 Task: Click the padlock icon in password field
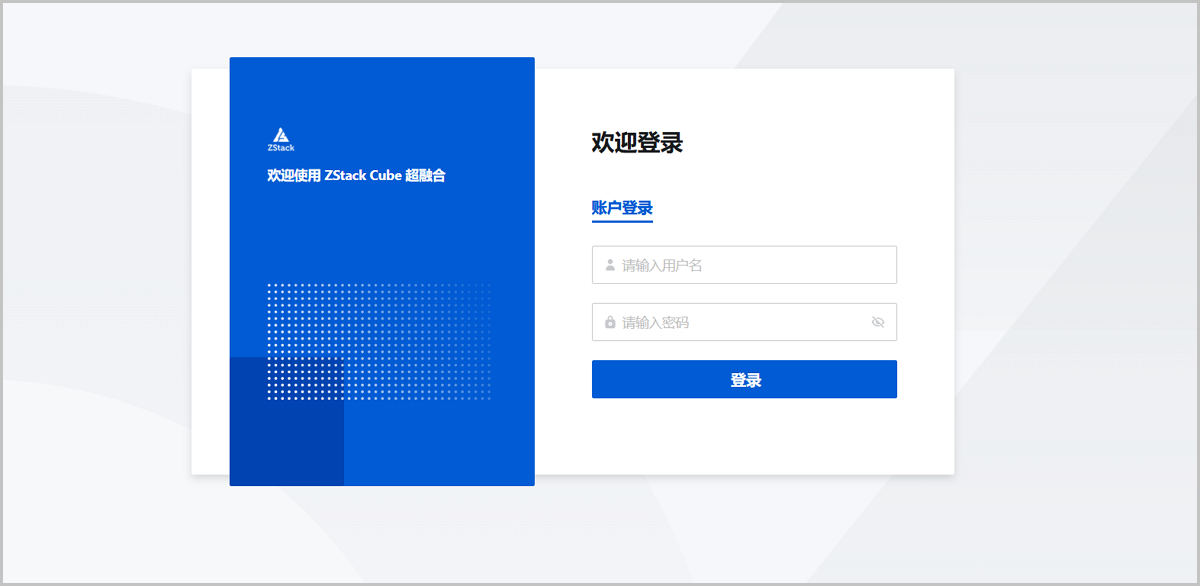tap(609, 322)
